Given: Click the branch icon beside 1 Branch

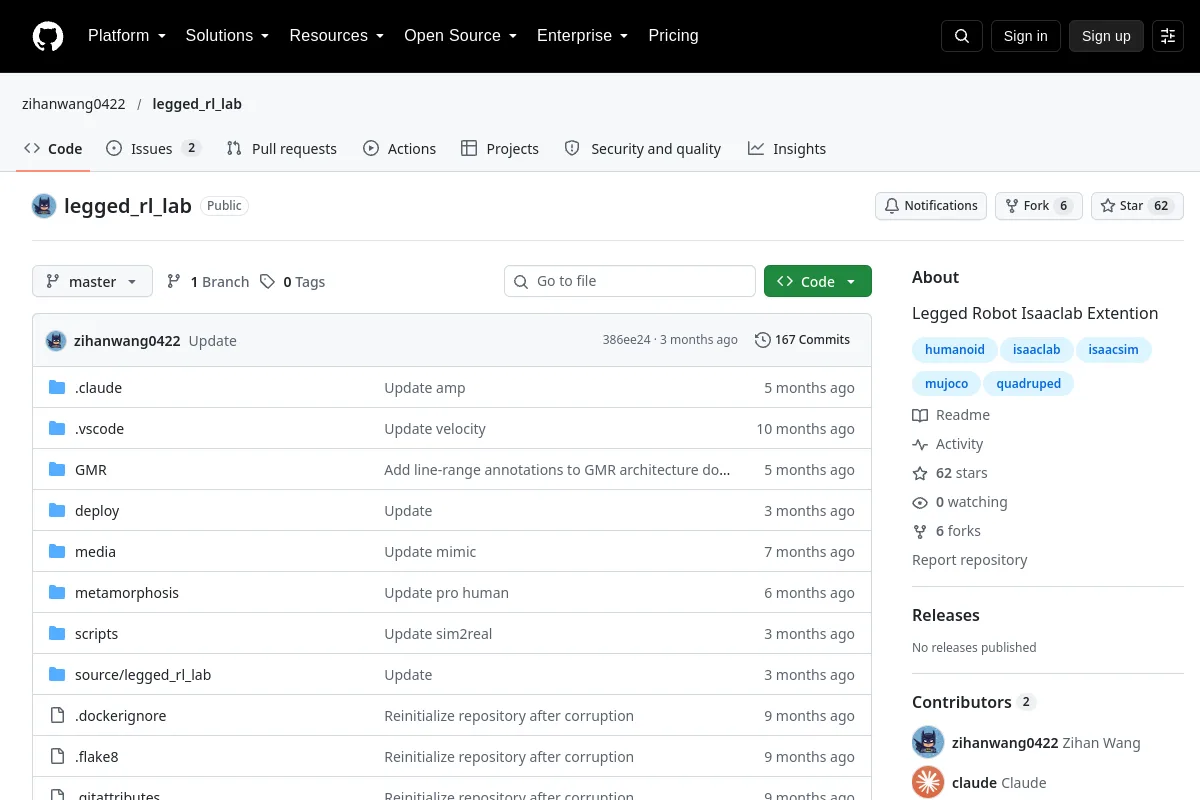Looking at the screenshot, I should (174, 282).
